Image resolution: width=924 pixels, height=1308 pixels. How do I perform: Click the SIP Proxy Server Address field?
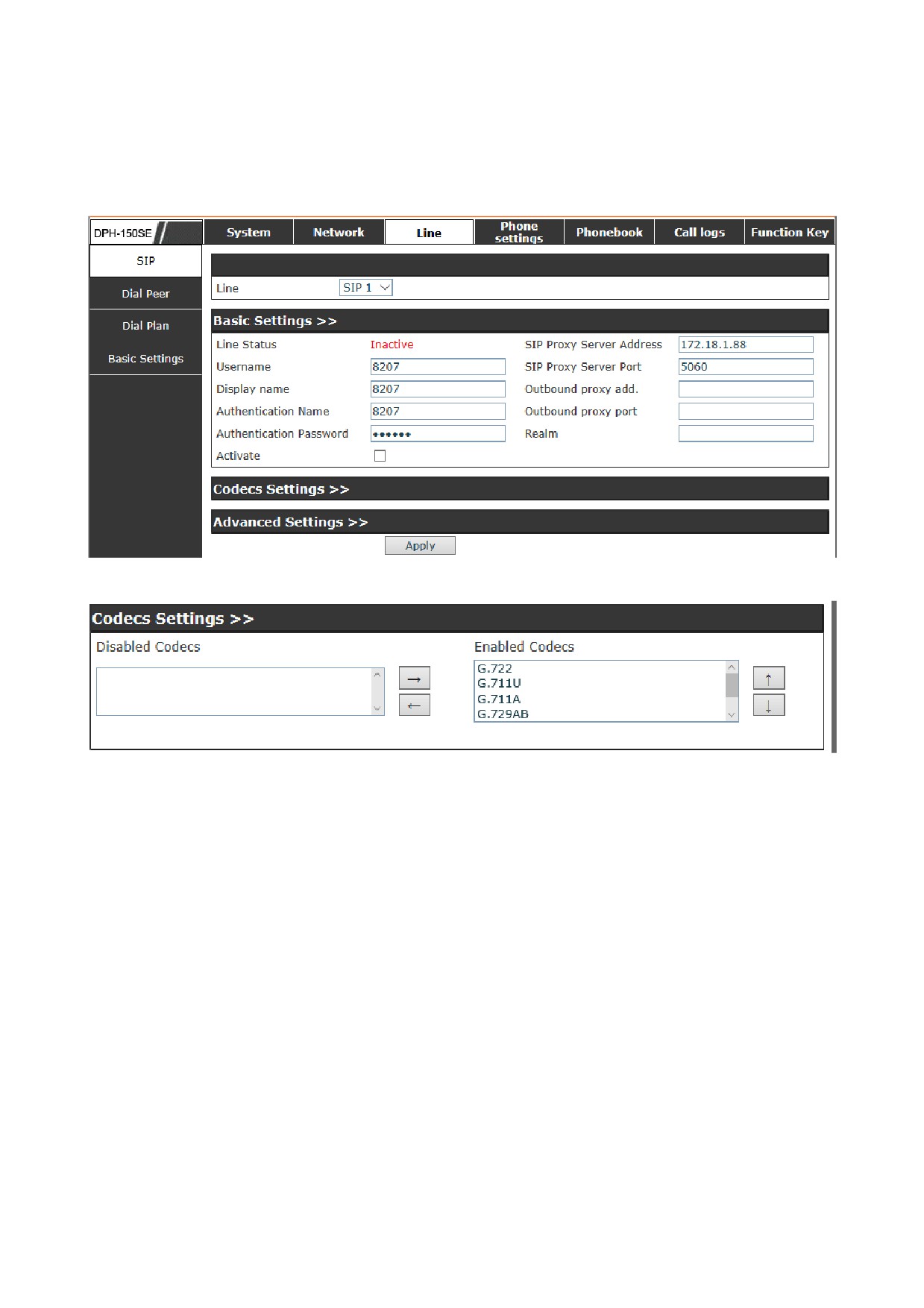[x=746, y=345]
